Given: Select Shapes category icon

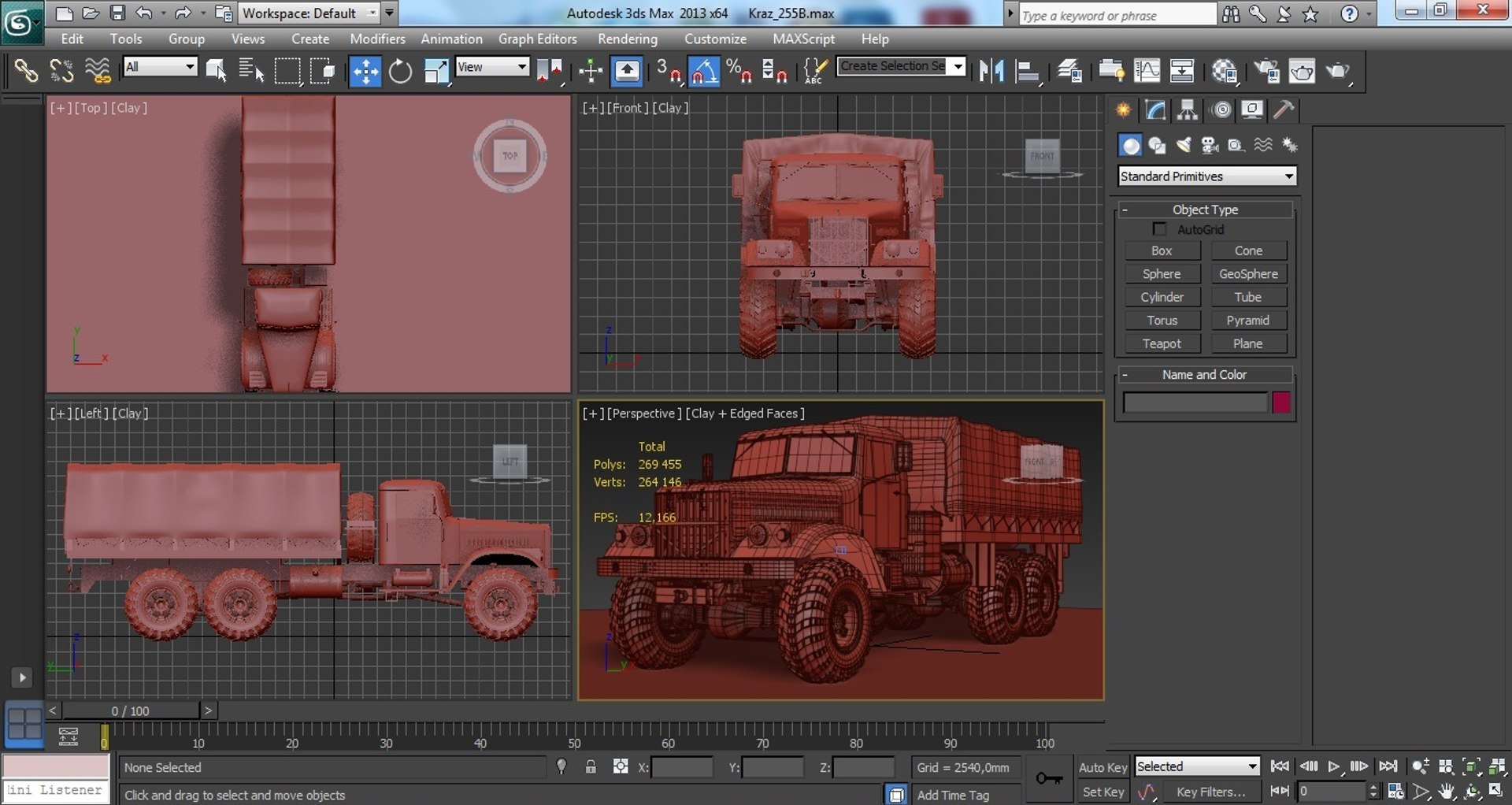Looking at the screenshot, I should coord(1157,145).
